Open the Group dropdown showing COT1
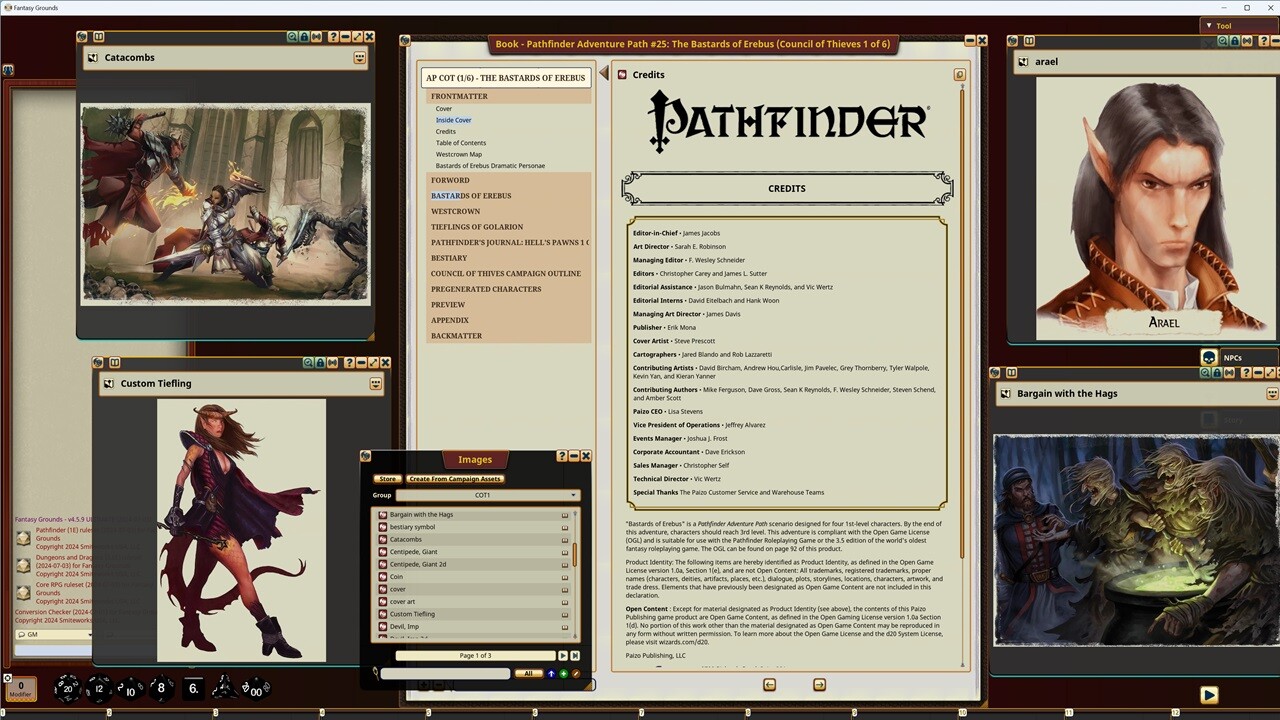 point(488,495)
